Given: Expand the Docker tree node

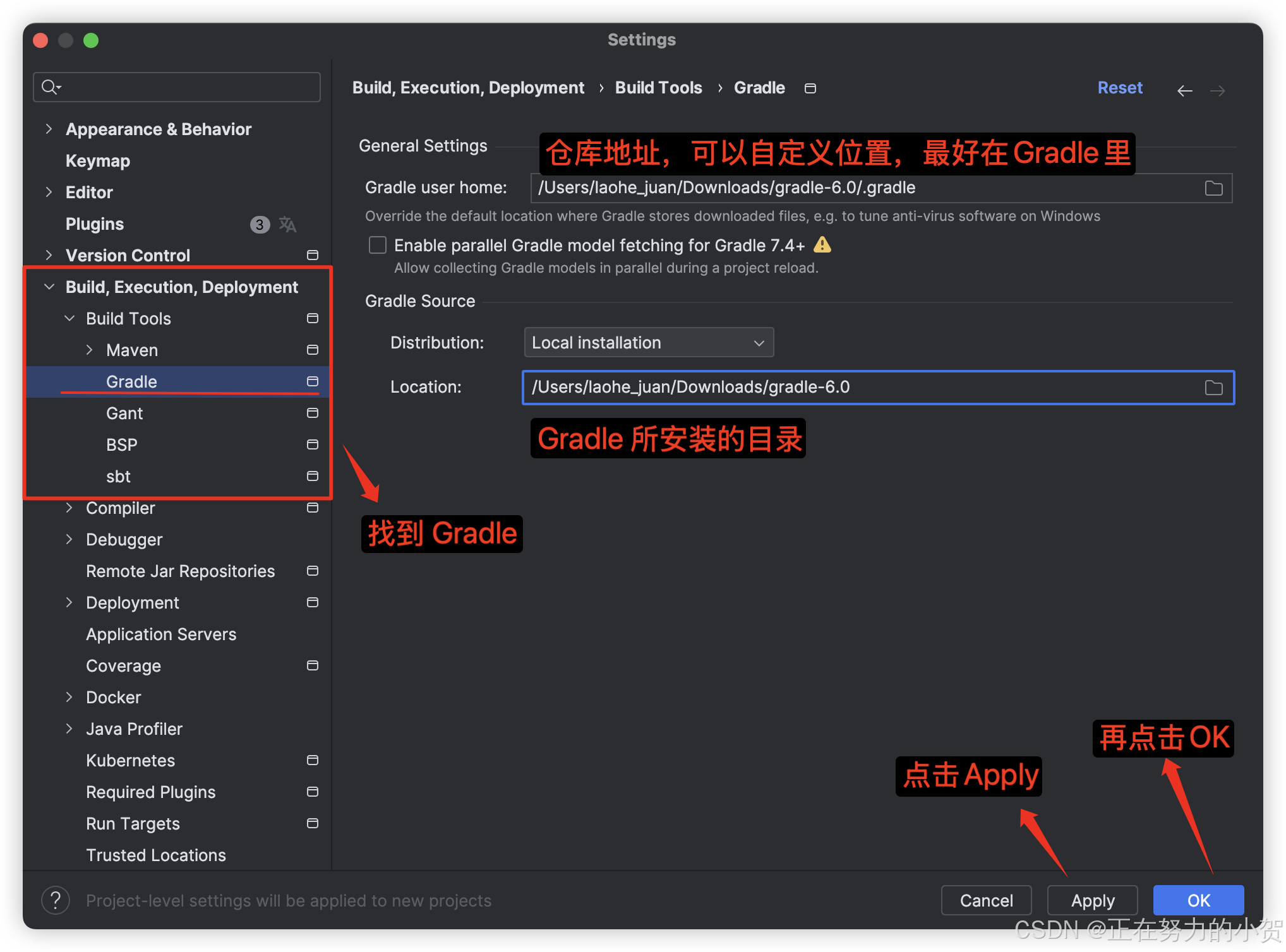Looking at the screenshot, I should click(69, 697).
